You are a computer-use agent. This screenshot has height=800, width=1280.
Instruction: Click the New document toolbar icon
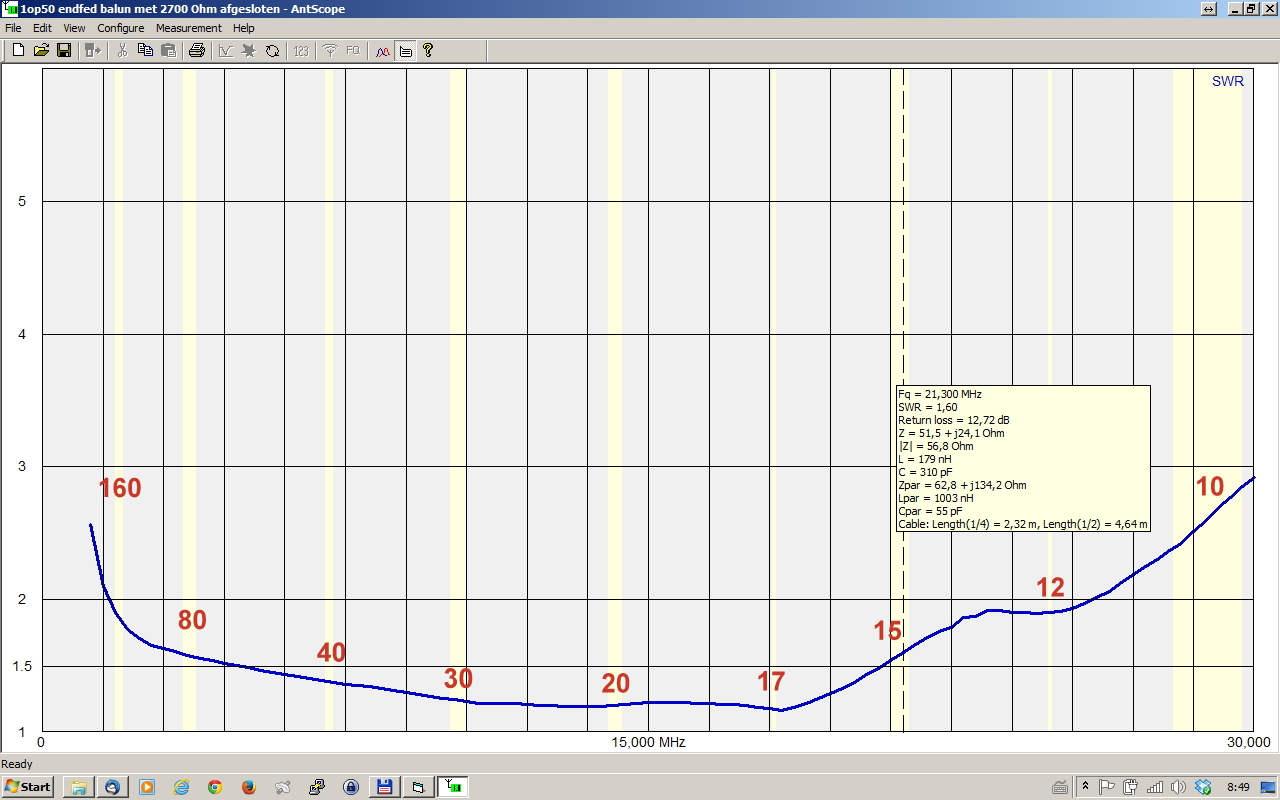pyautogui.click(x=18, y=50)
